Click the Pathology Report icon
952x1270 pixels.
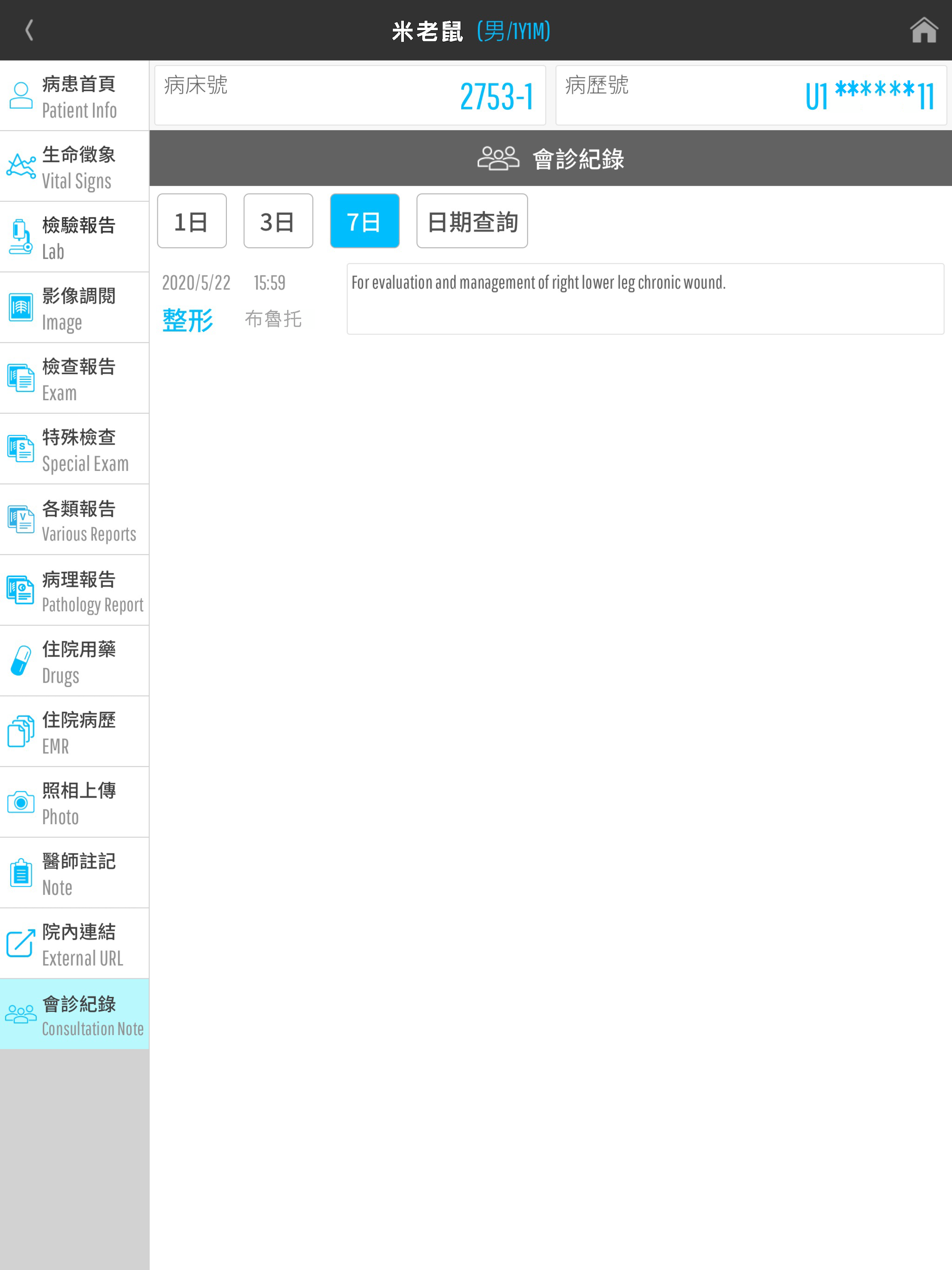[x=21, y=589]
